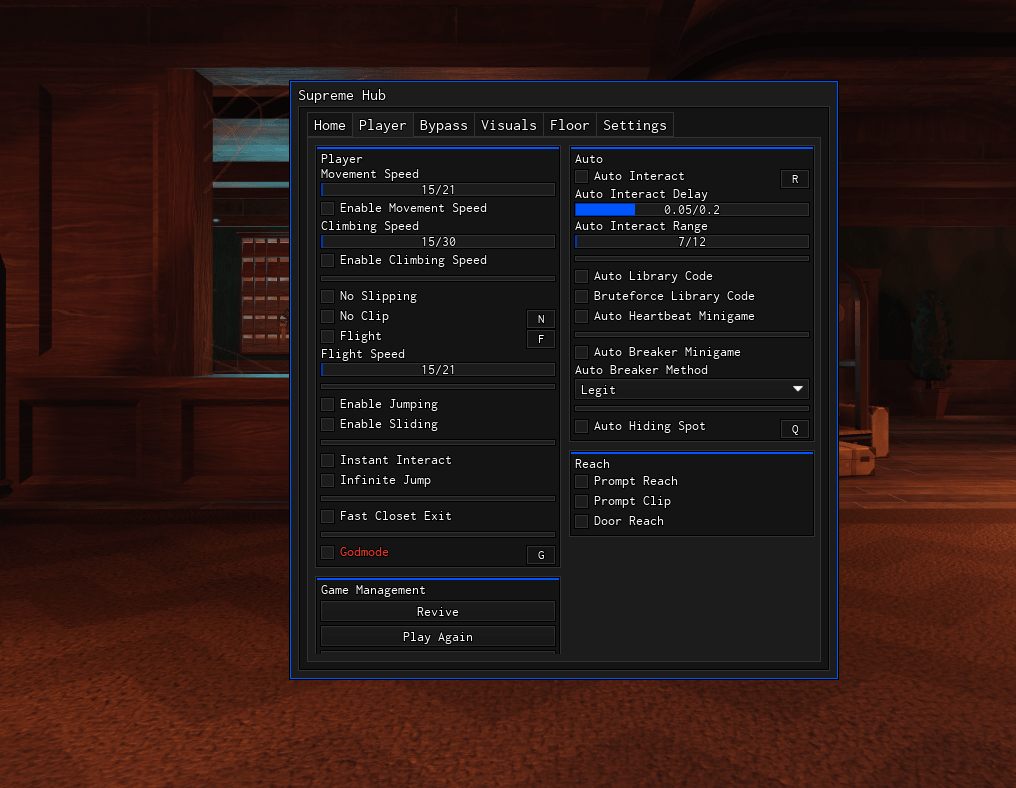
Task: Open the Visuals tab
Action: click(x=509, y=125)
